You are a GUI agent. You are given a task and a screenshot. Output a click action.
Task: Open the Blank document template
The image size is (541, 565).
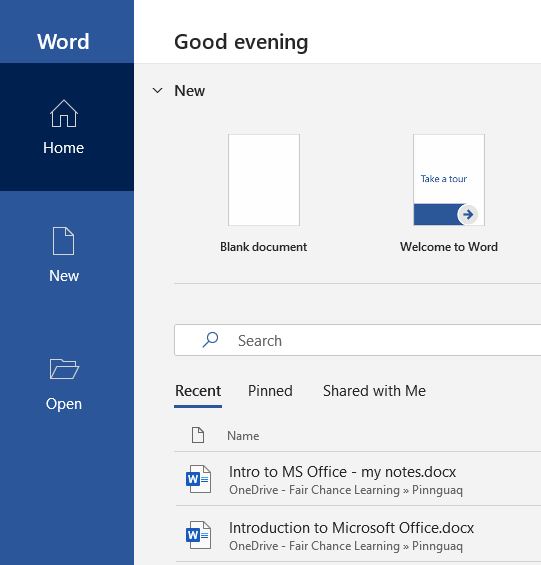point(264,180)
